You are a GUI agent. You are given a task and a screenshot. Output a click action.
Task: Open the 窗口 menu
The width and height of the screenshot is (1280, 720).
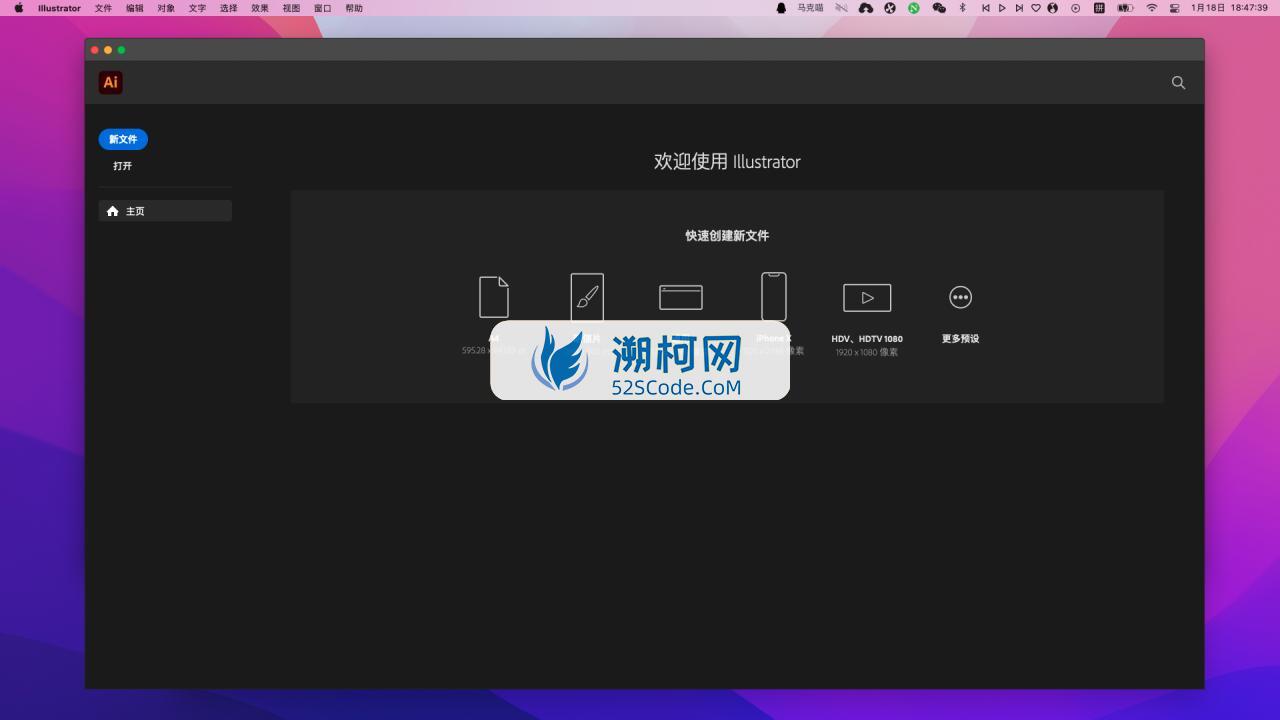(322, 8)
